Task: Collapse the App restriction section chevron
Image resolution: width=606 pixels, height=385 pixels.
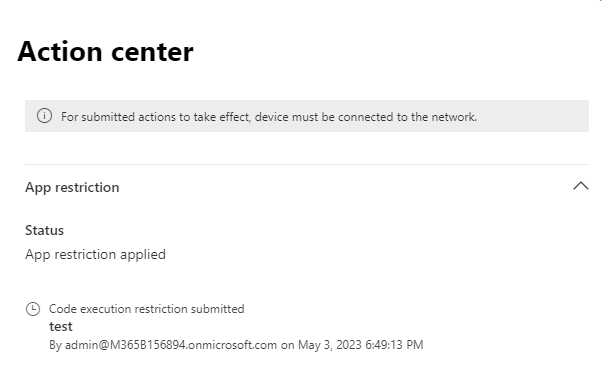Action: pos(580,187)
